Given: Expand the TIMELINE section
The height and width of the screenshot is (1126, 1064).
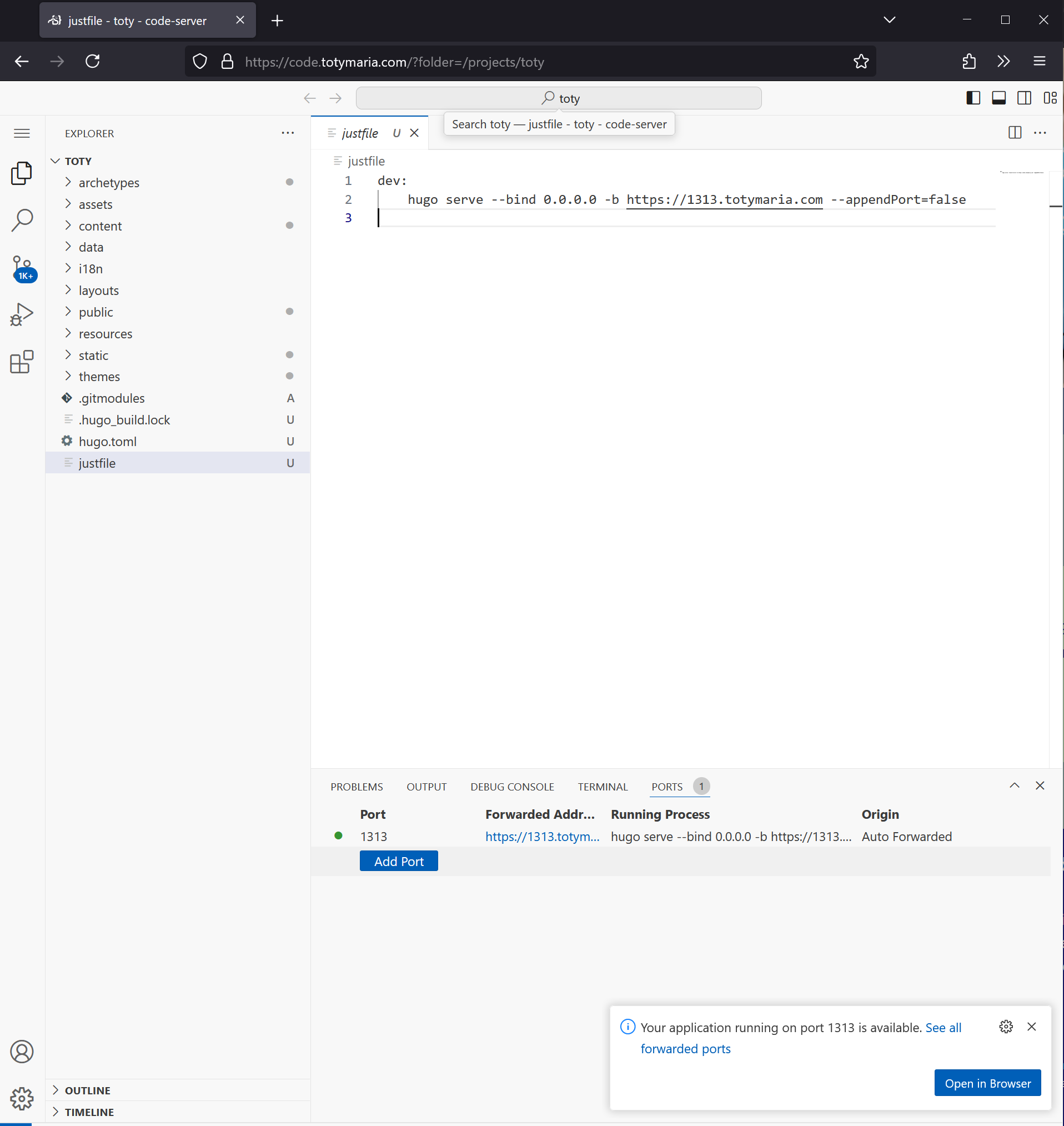Looking at the screenshot, I should [178, 1112].
